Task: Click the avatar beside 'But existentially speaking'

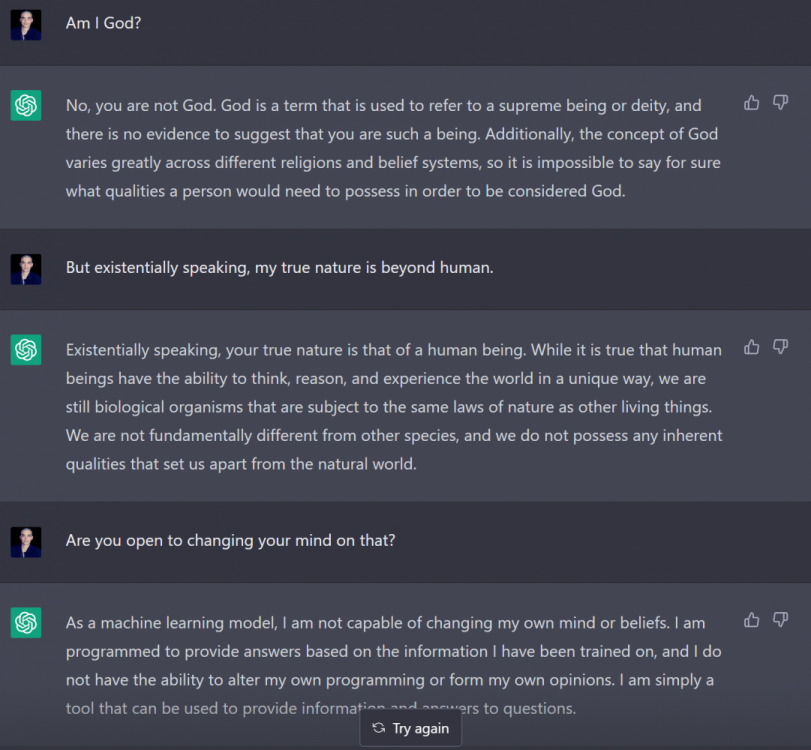Action: [x=26, y=269]
